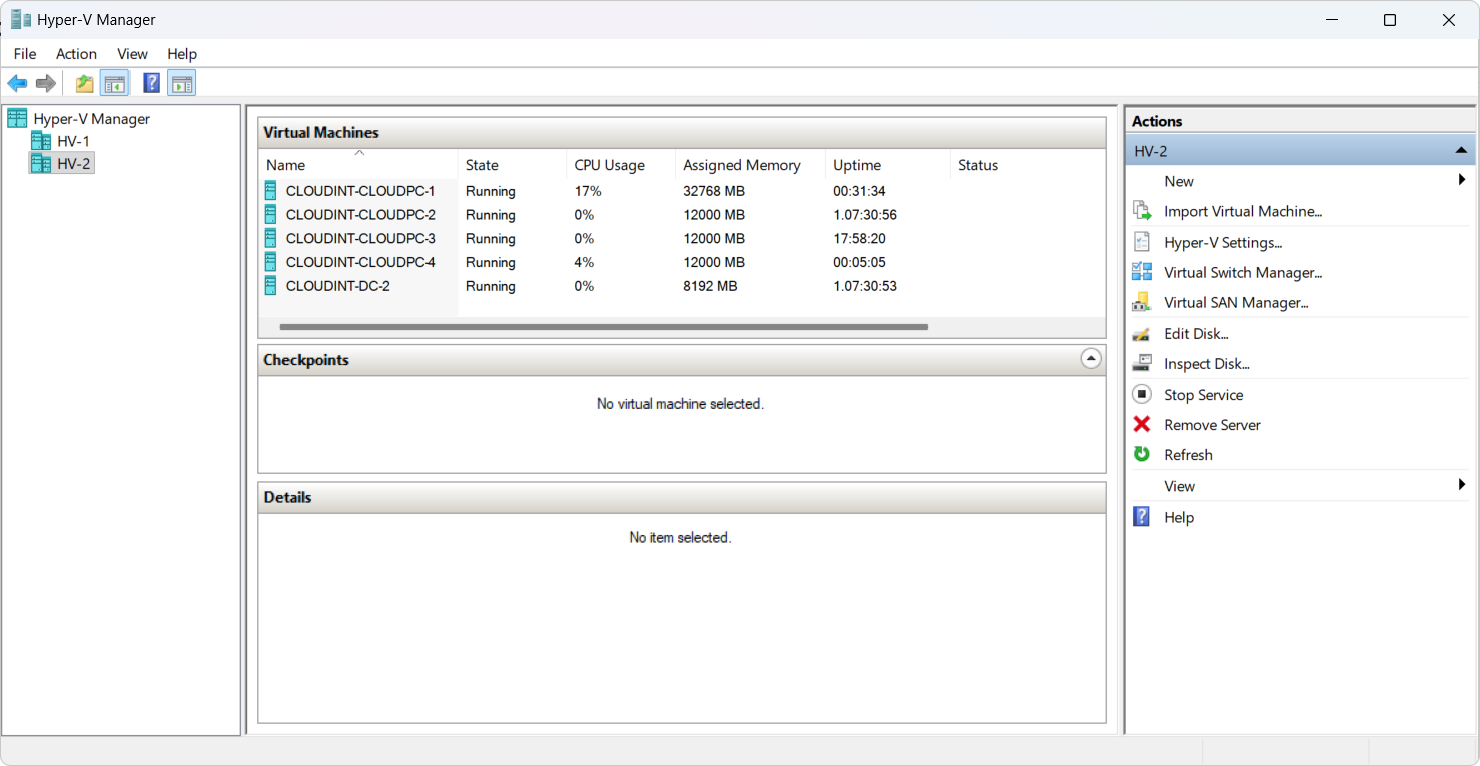This screenshot has width=1480, height=766.
Task: Click the Remove Server action text
Action: coord(1212,424)
